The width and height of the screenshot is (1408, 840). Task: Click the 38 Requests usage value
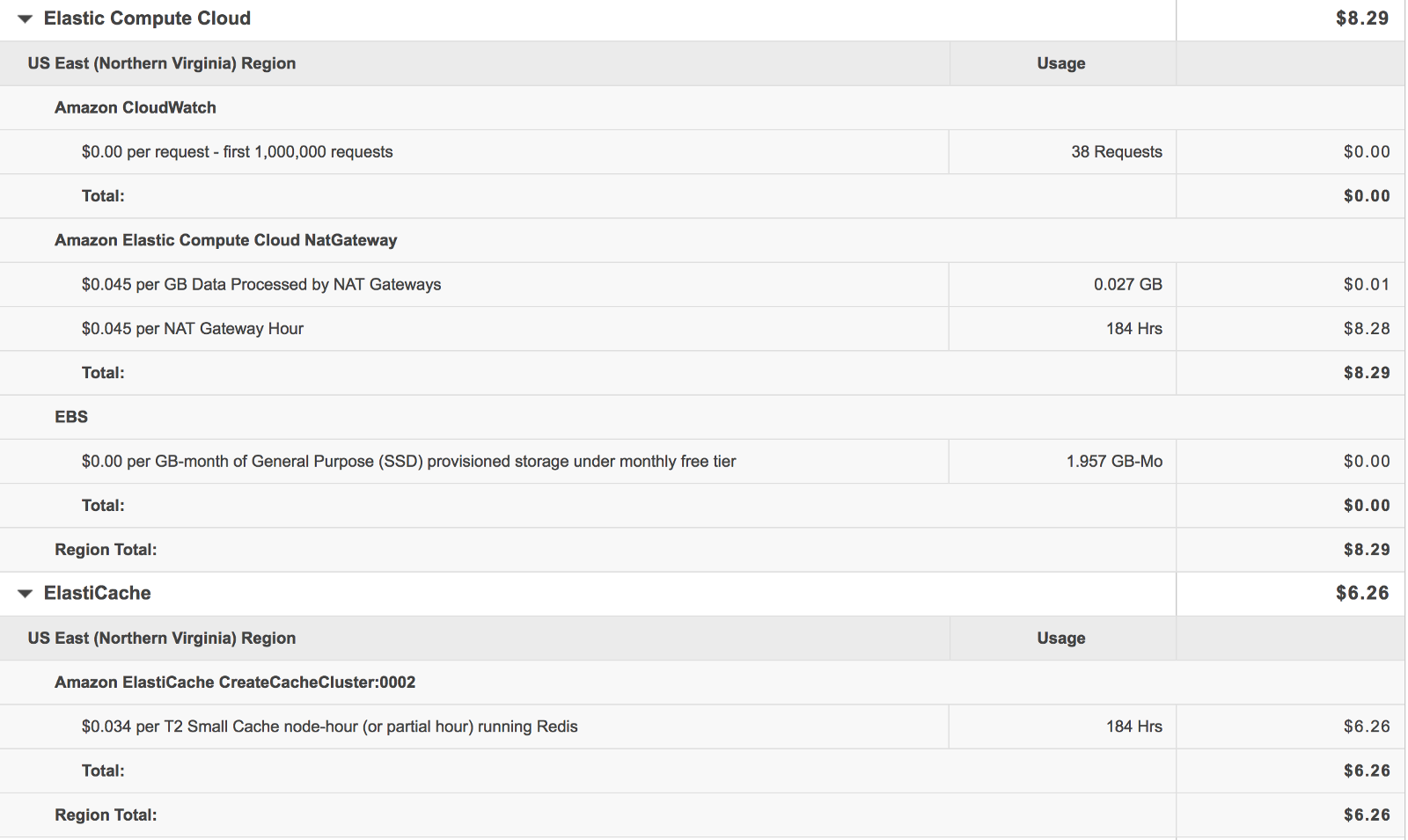pyautogui.click(x=1116, y=152)
